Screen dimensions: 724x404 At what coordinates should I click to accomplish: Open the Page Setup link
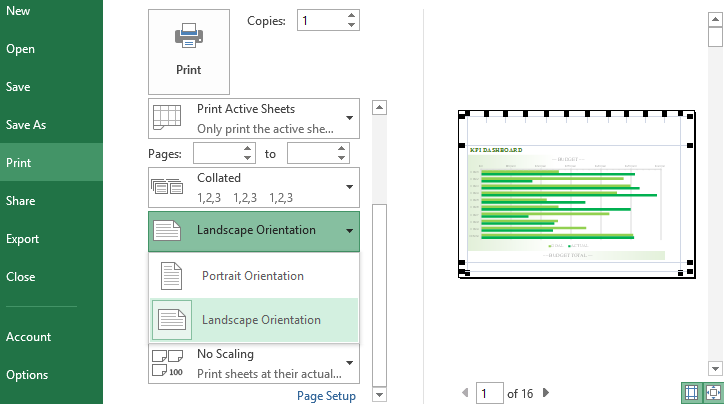[x=326, y=396]
